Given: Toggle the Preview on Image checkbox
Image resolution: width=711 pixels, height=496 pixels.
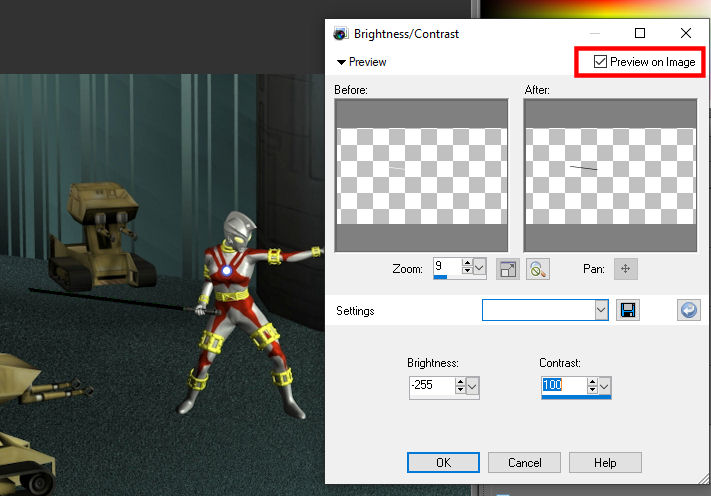Looking at the screenshot, I should coord(600,62).
